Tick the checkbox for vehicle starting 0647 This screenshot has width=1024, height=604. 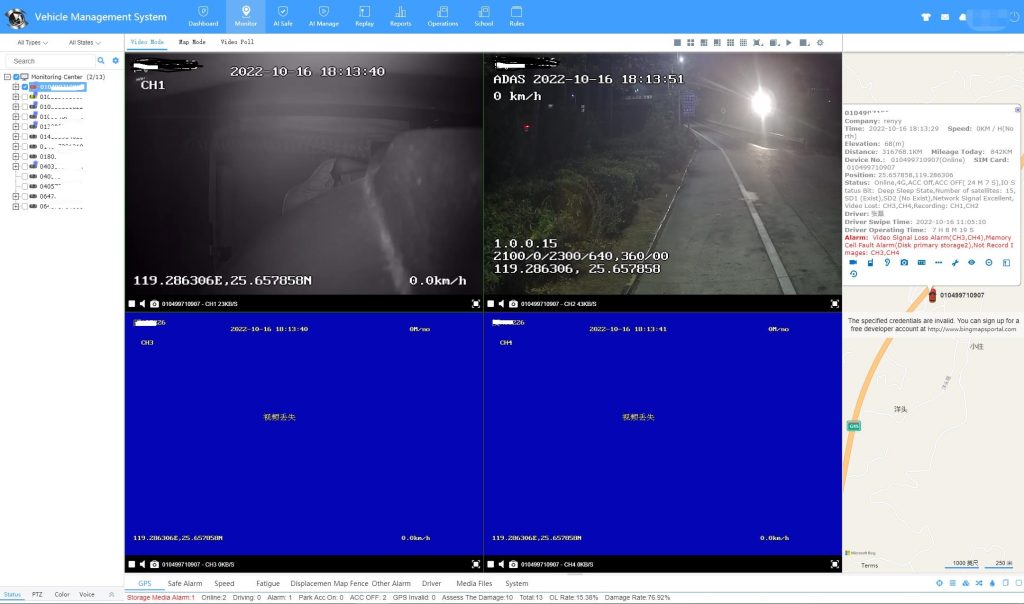point(25,196)
